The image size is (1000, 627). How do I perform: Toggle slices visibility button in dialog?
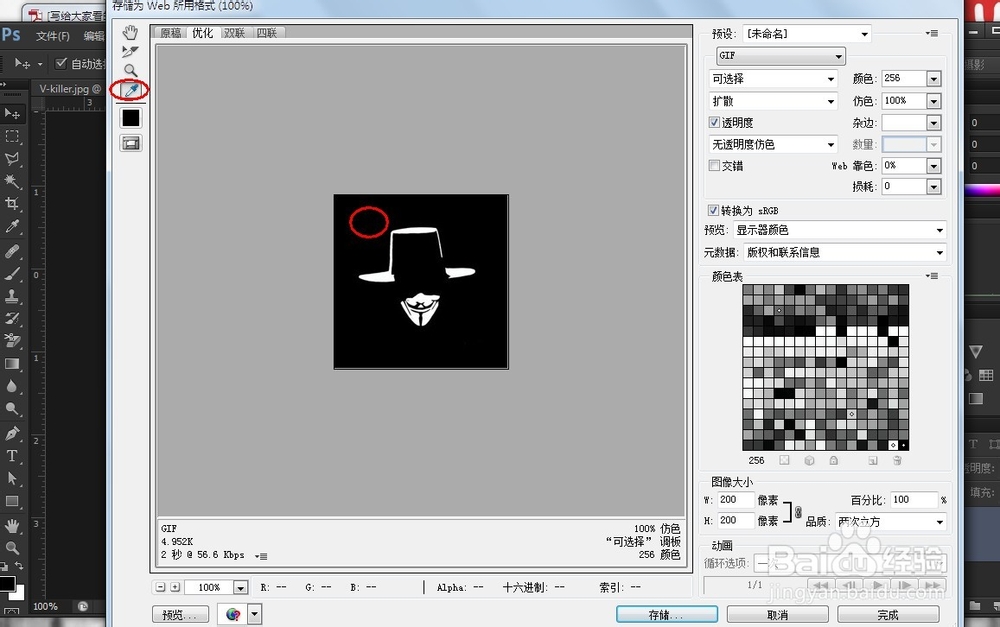131,144
